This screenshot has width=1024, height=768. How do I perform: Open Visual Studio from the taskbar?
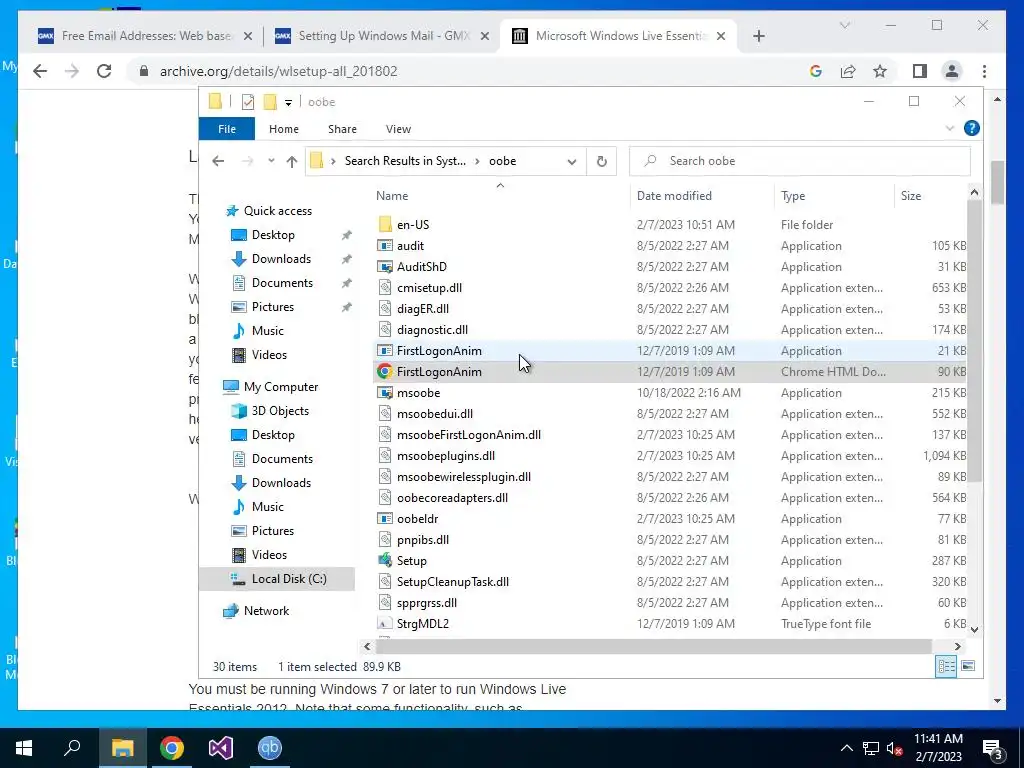(x=221, y=748)
